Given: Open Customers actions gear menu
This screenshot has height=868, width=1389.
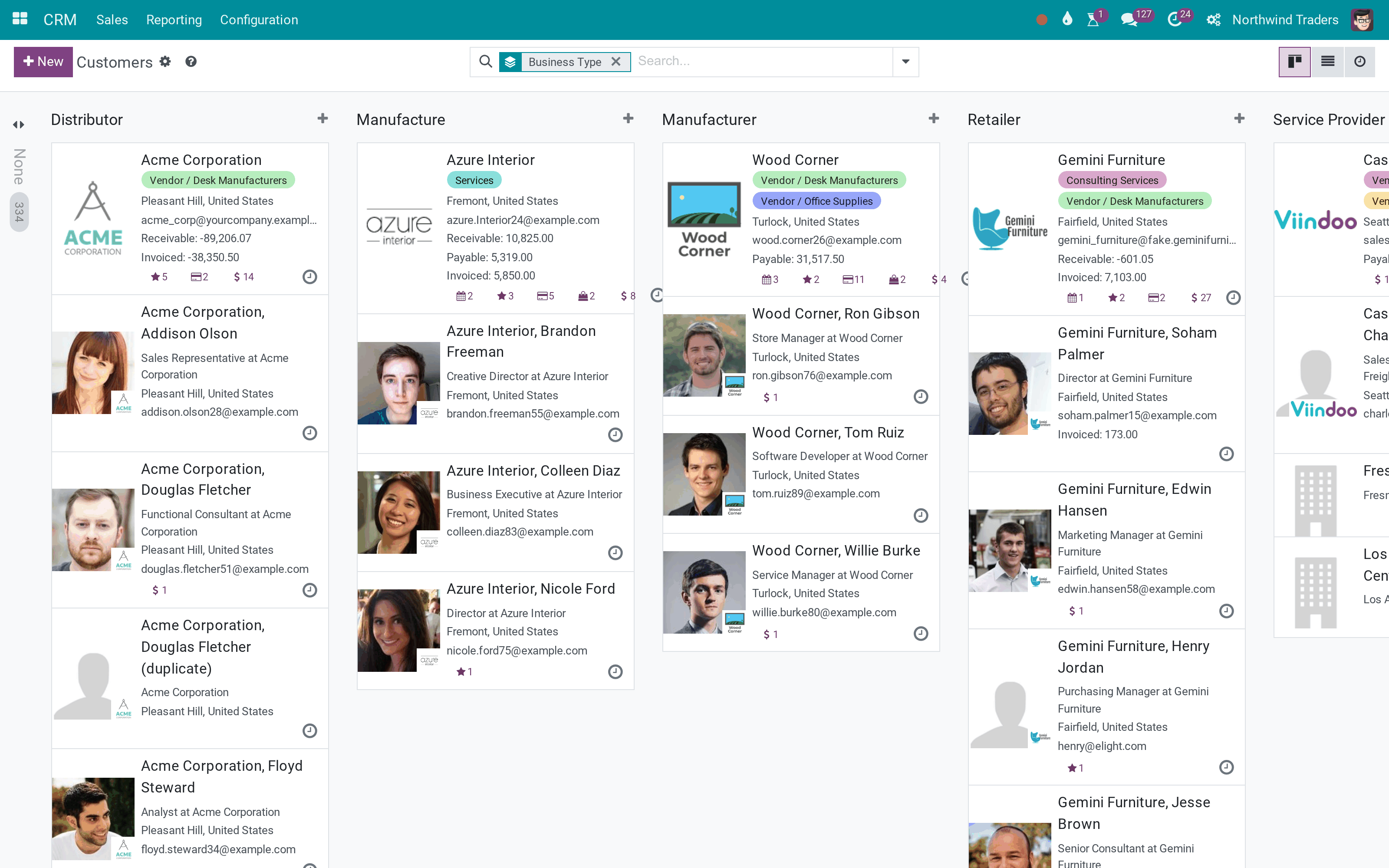Looking at the screenshot, I should (165, 62).
